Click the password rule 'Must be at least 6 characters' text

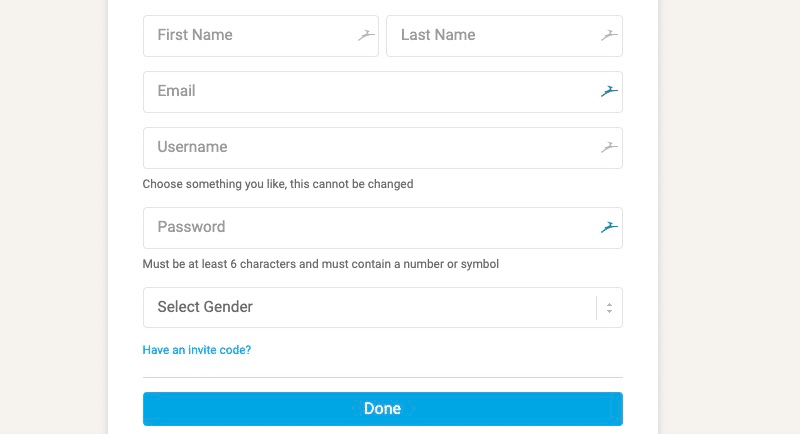point(320,264)
